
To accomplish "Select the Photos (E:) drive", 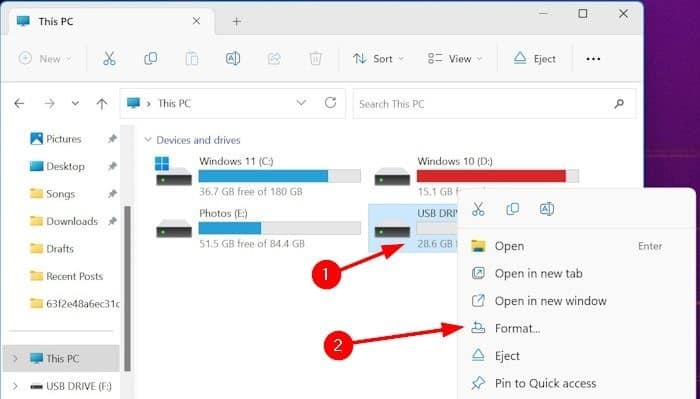I will [258, 228].
